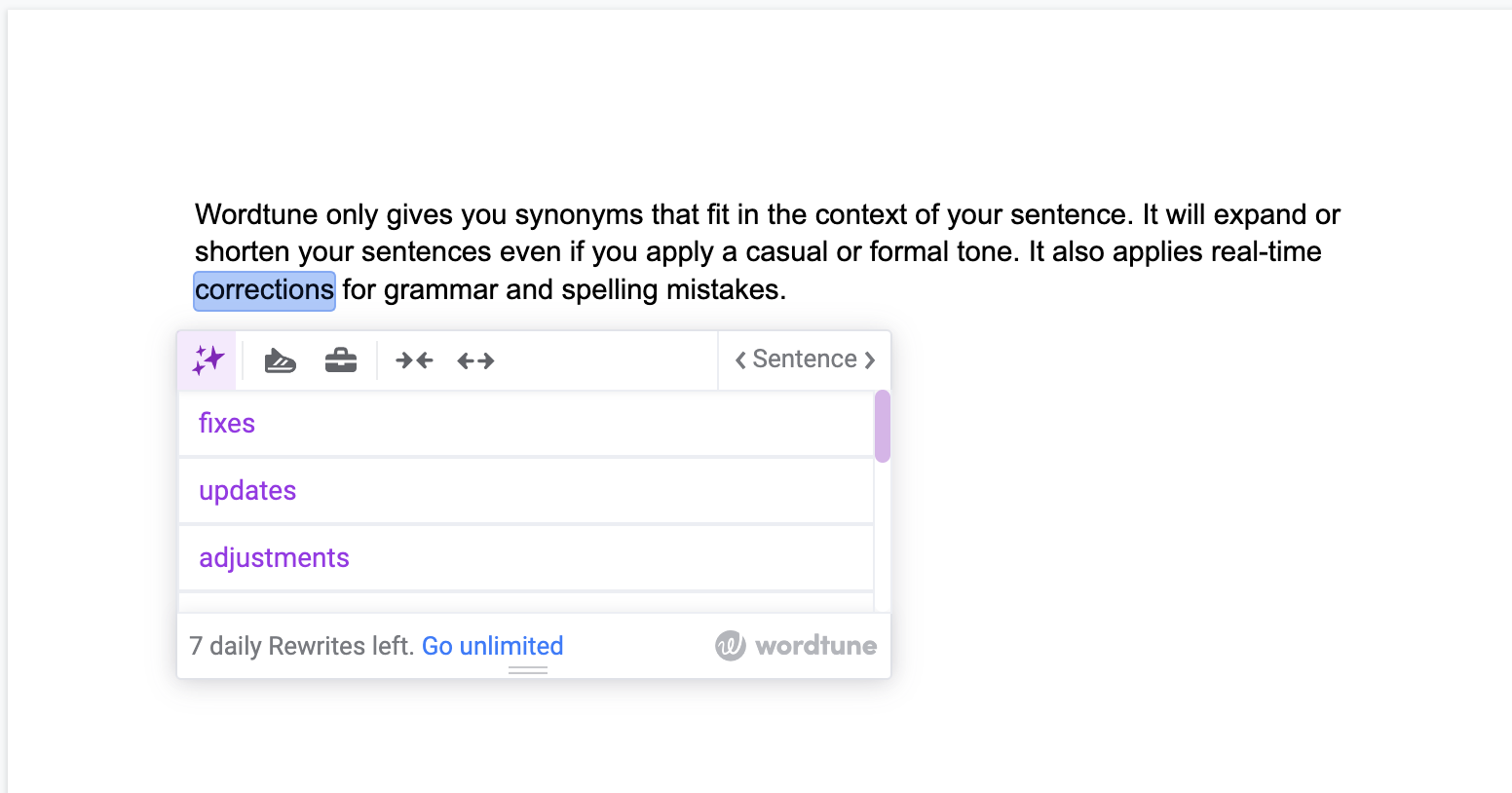Click the "7 daily Rewrites left" text
The width and height of the screenshot is (1512, 793).
(302, 646)
